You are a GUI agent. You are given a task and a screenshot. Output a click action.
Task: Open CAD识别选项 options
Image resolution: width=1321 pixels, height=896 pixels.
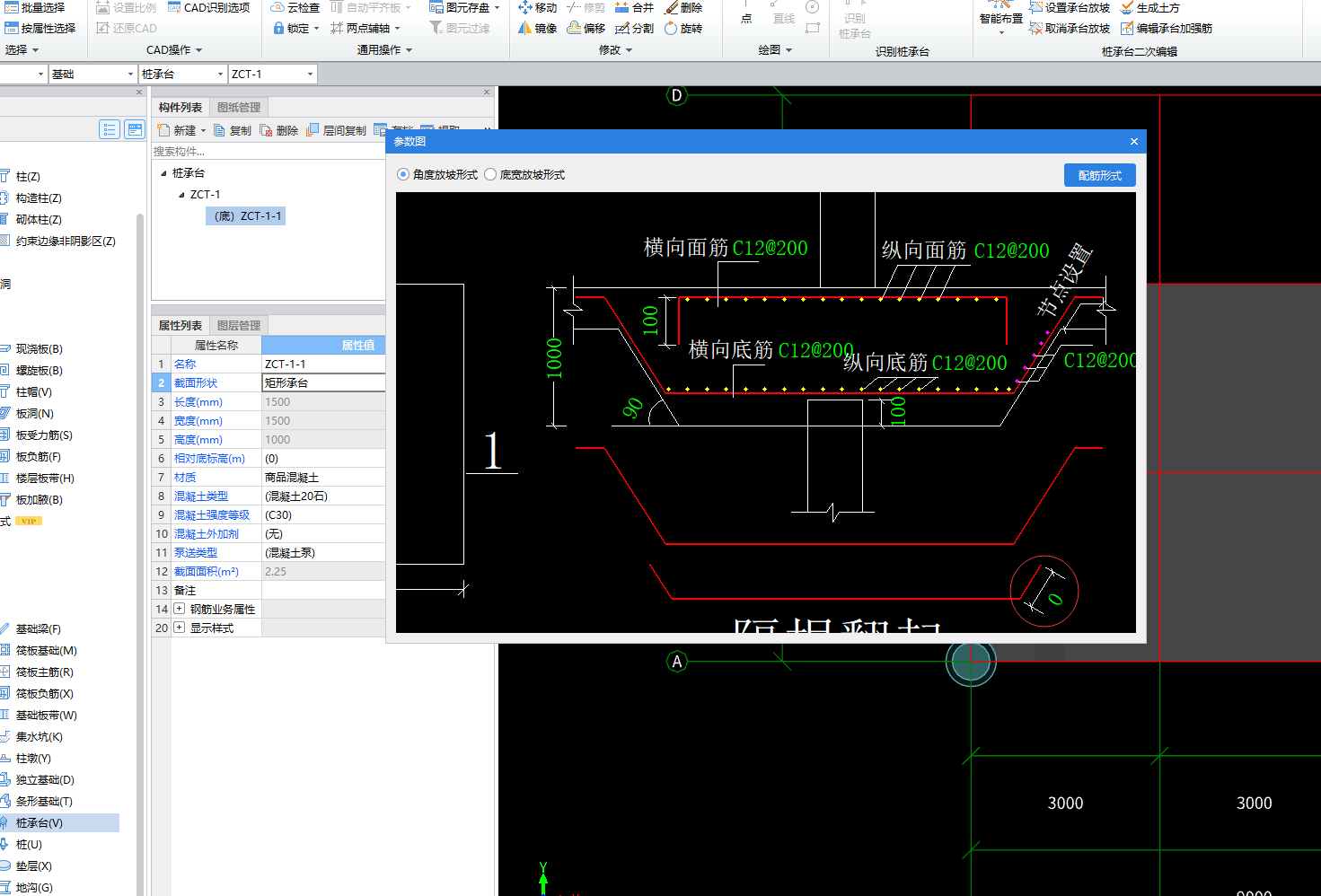pos(208,7)
